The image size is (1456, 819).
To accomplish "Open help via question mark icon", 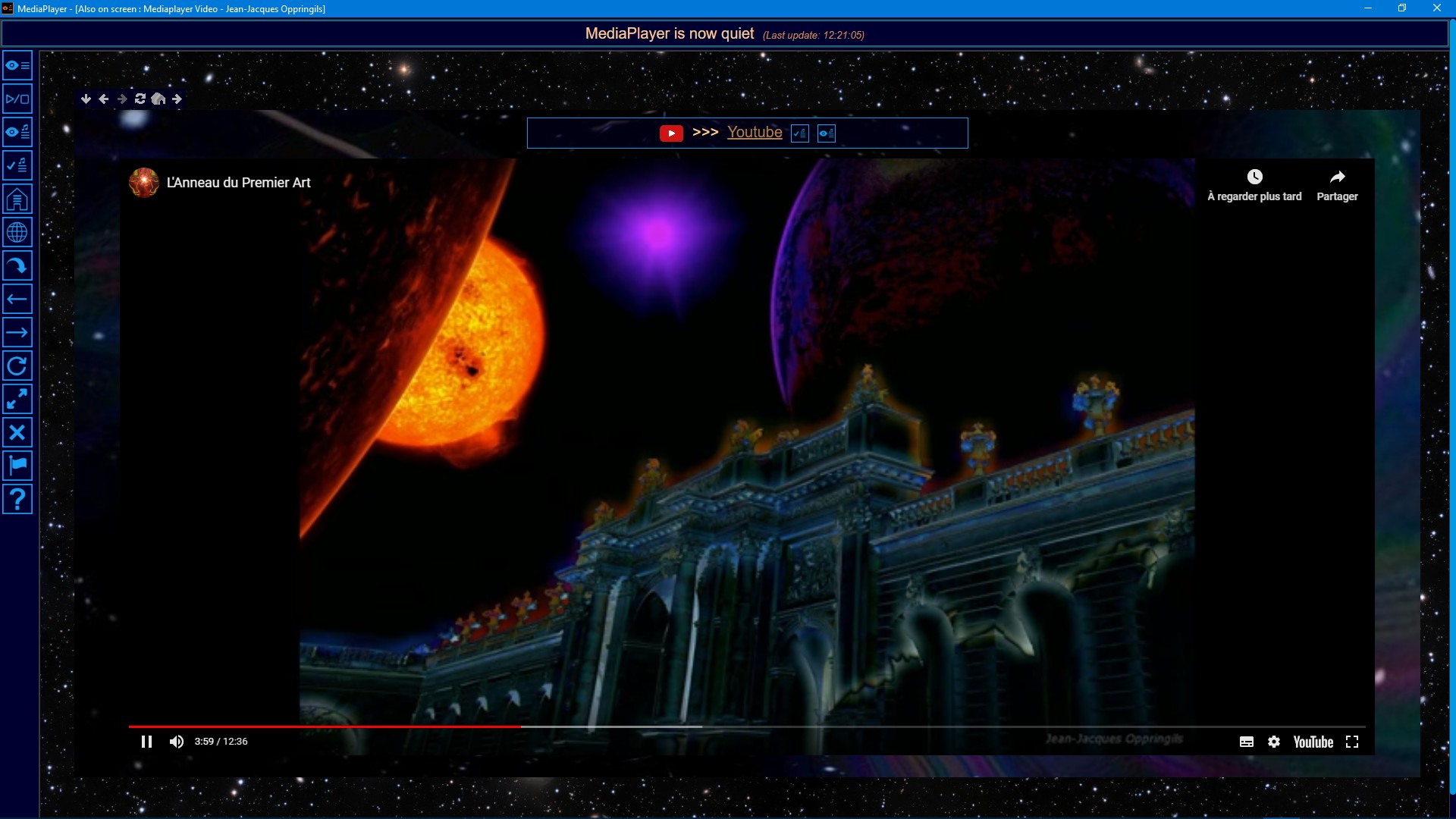I will point(17,498).
